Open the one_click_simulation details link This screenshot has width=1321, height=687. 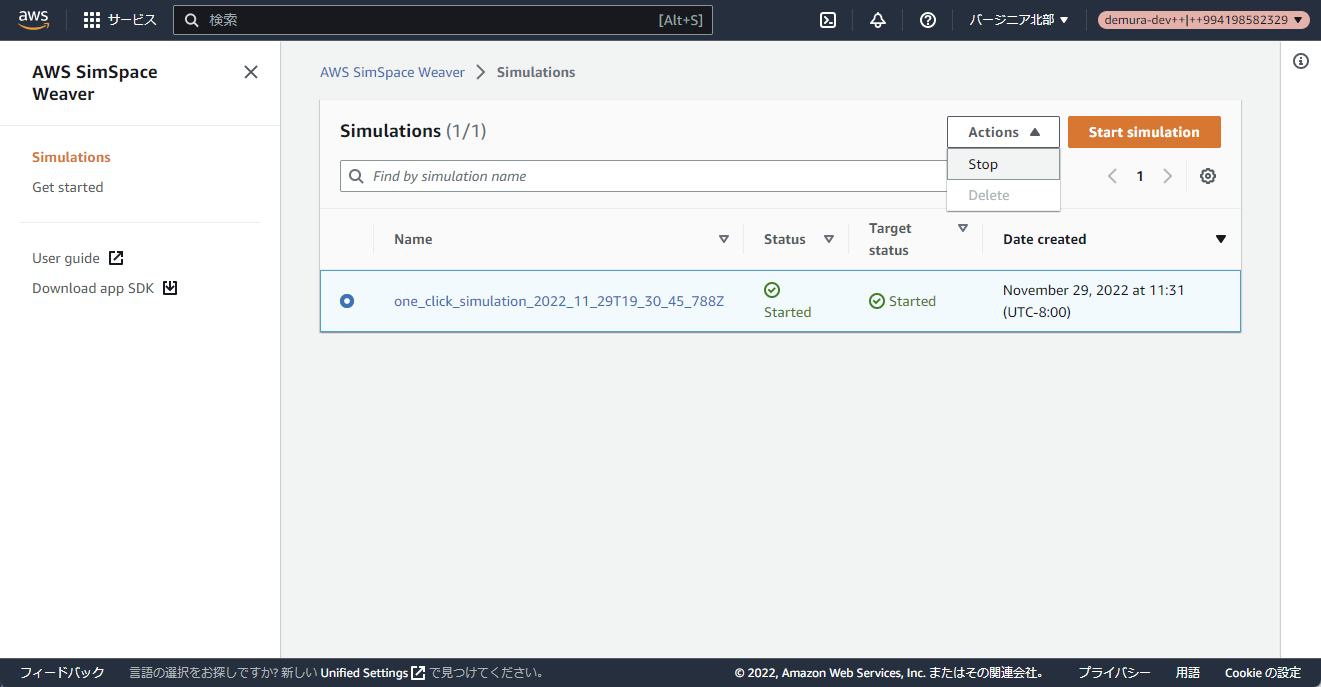pyautogui.click(x=558, y=300)
